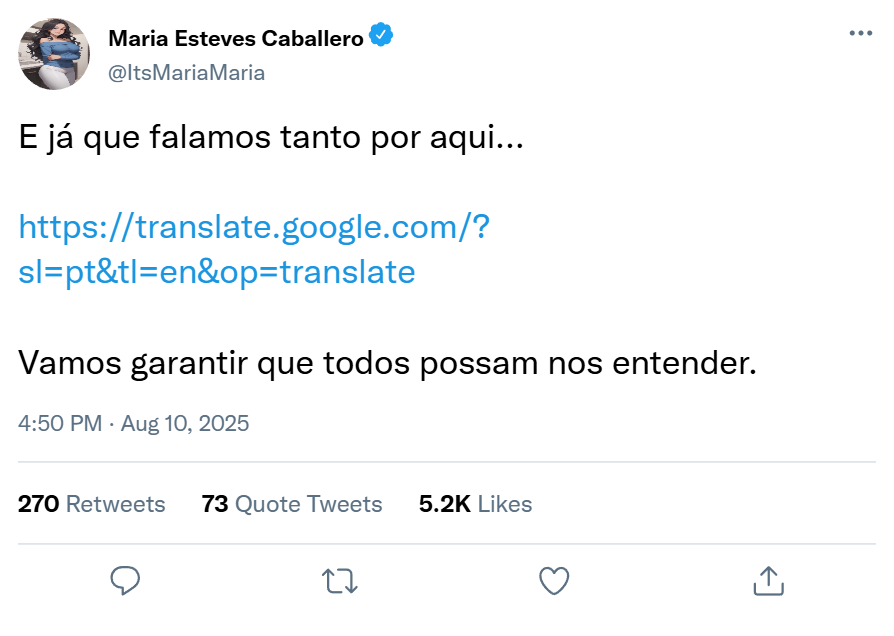Click the 4:50 PM time text
Image resolution: width=894 pixels, height=636 pixels.
(59, 423)
